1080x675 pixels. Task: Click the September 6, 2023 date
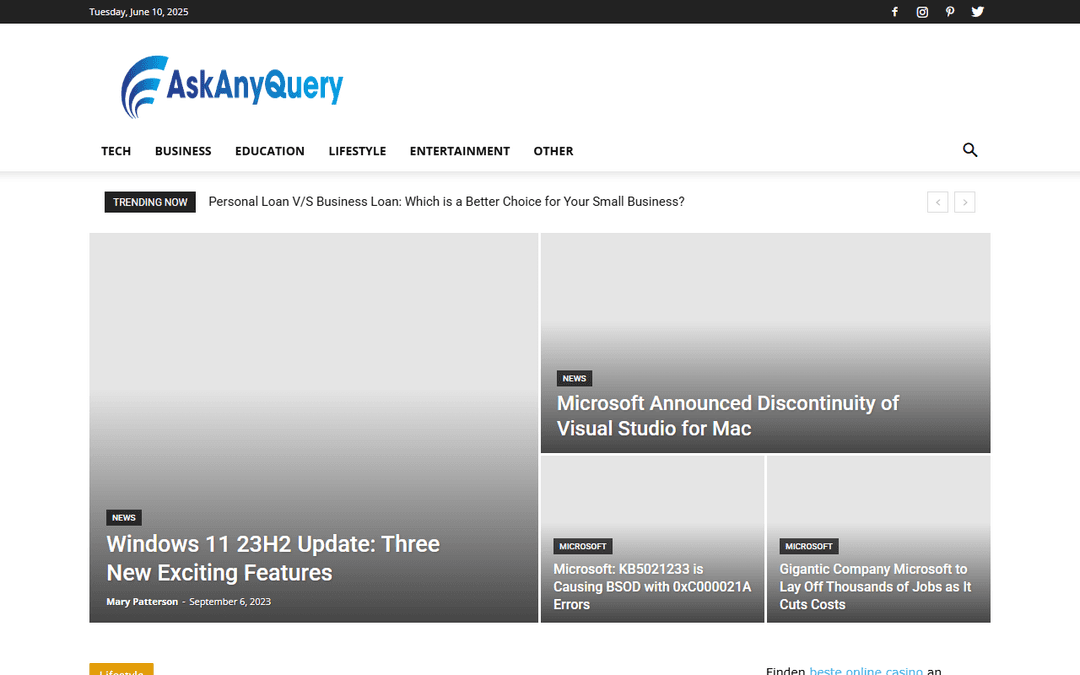230,601
